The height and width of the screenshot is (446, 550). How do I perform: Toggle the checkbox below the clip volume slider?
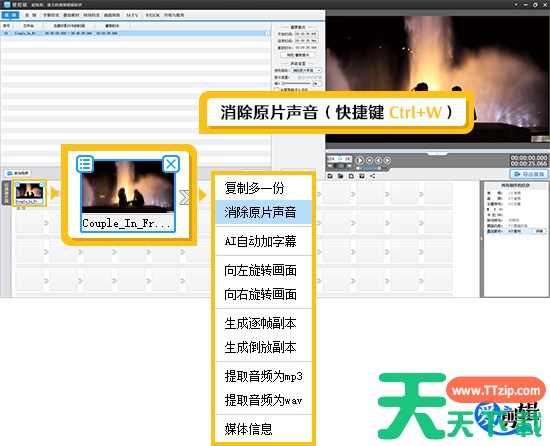(277, 90)
